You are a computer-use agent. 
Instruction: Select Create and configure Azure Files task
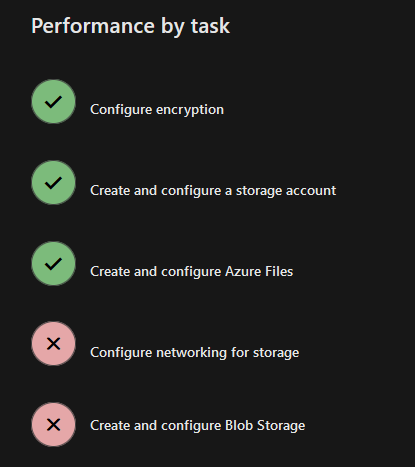click(x=192, y=271)
